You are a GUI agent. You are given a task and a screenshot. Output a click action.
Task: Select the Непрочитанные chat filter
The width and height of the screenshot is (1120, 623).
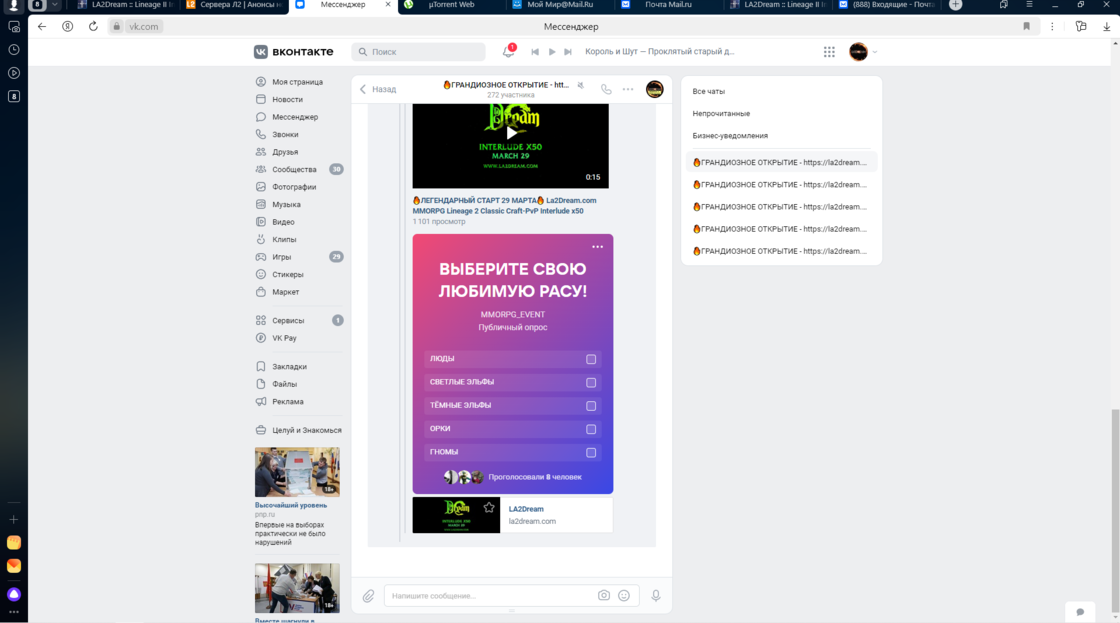pyautogui.click(x=721, y=114)
